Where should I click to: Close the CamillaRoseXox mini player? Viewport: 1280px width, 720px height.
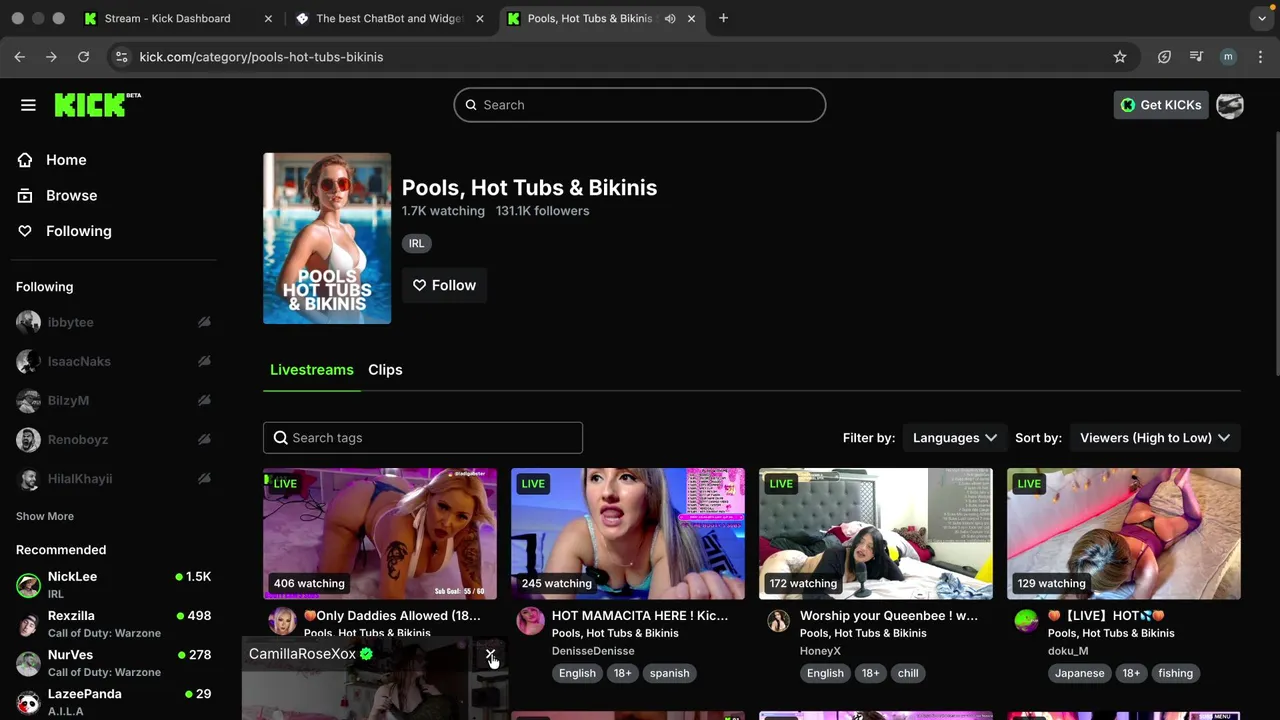(x=490, y=655)
